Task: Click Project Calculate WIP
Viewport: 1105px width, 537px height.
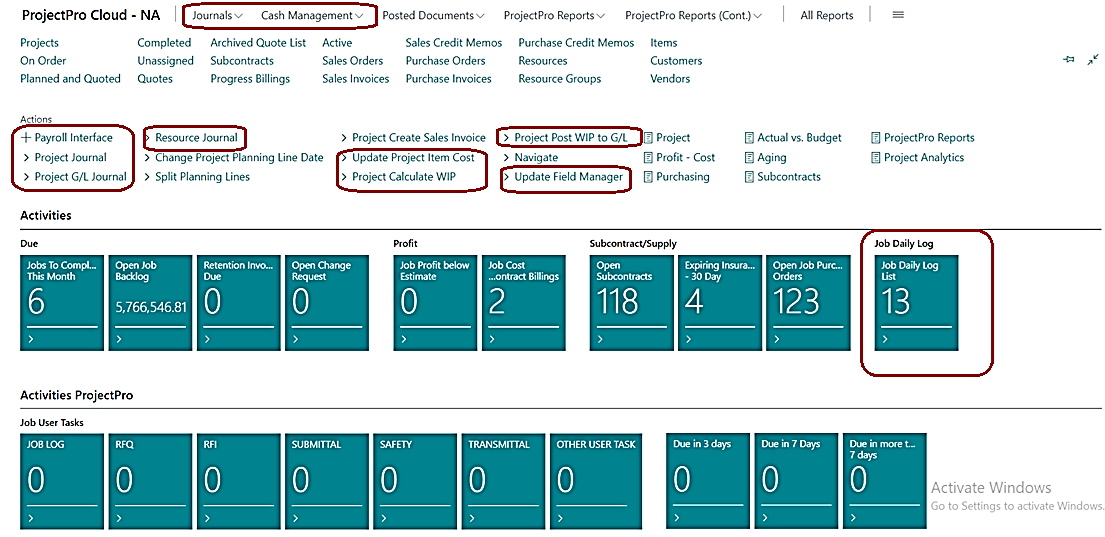Action: [398, 177]
